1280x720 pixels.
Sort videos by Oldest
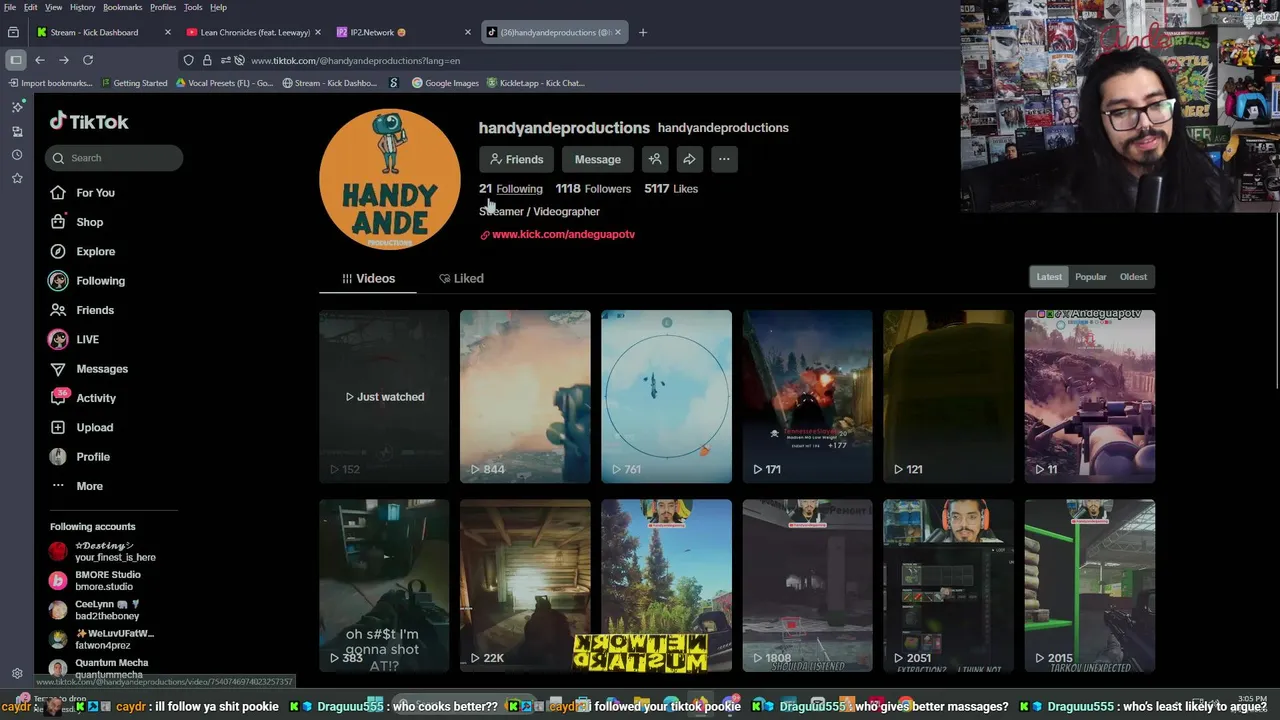click(x=1133, y=277)
